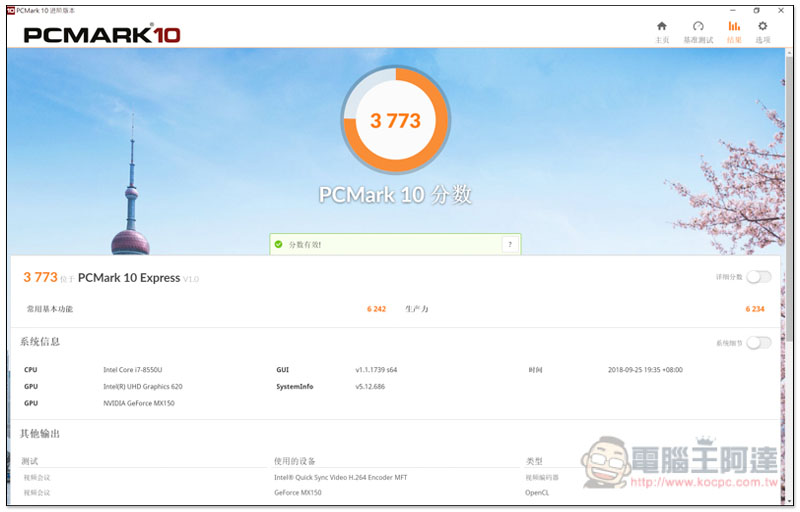Open the Benchmarks (基准测试) gauge tab
Screen dimensions: 800x512
[698, 32]
